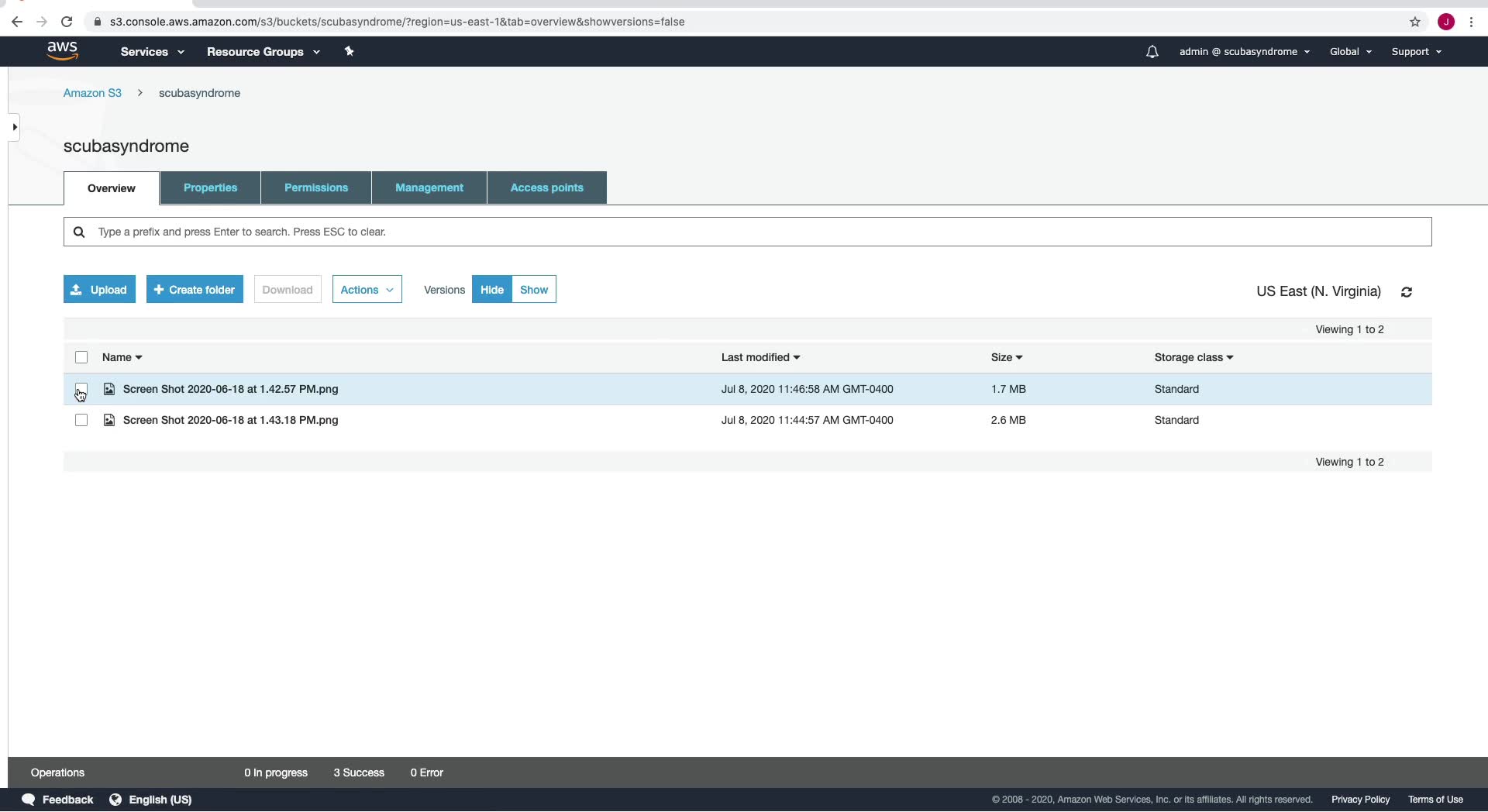Viewport: 1488px width, 812px height.
Task: Bookmark this page with the star
Action: tap(1415, 22)
